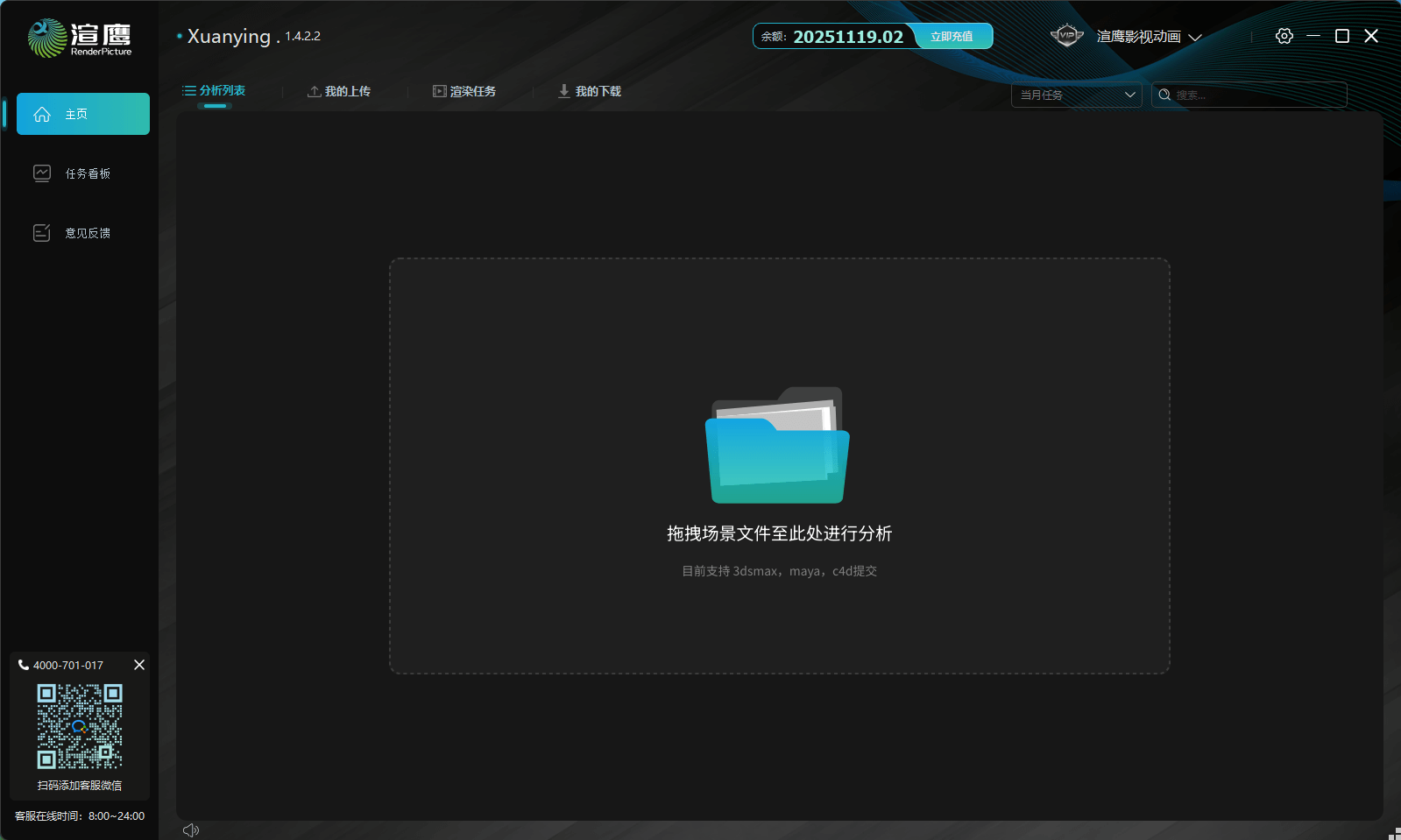Expand the 渲鹰影视动画 account dropdown
This screenshot has width=1401, height=840.
[x=1149, y=37]
